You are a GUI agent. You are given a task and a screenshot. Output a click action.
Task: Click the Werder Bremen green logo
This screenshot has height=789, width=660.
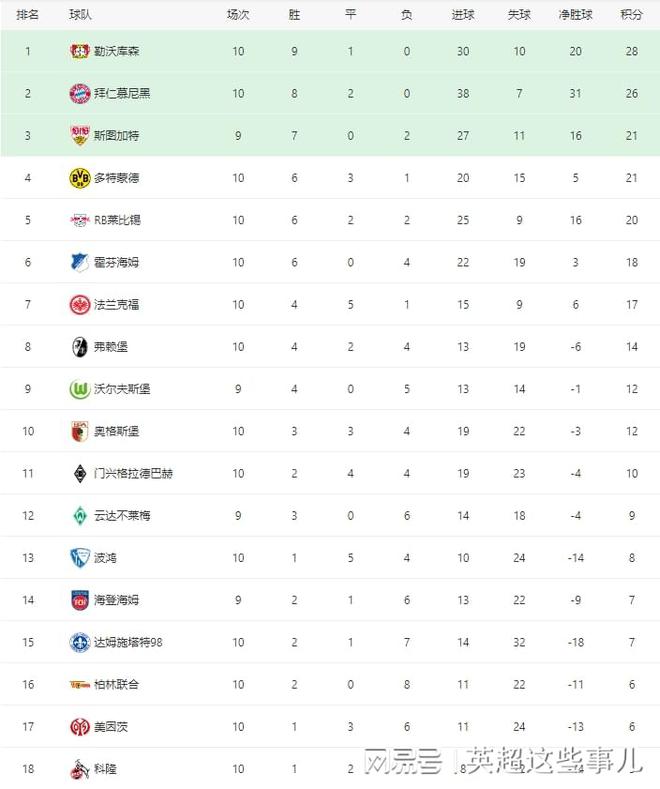point(79,516)
